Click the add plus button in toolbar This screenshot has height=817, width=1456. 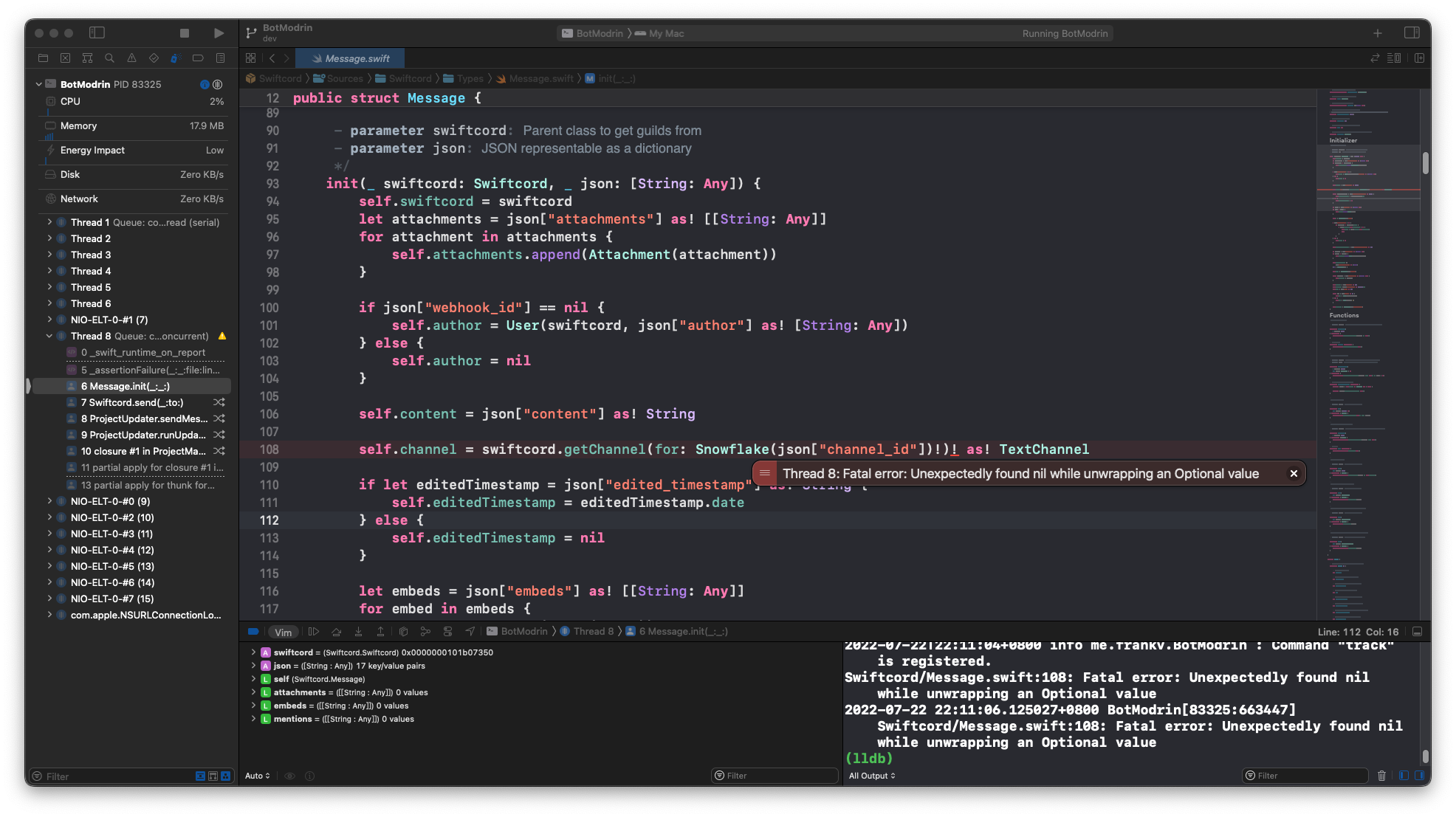pyautogui.click(x=1377, y=33)
